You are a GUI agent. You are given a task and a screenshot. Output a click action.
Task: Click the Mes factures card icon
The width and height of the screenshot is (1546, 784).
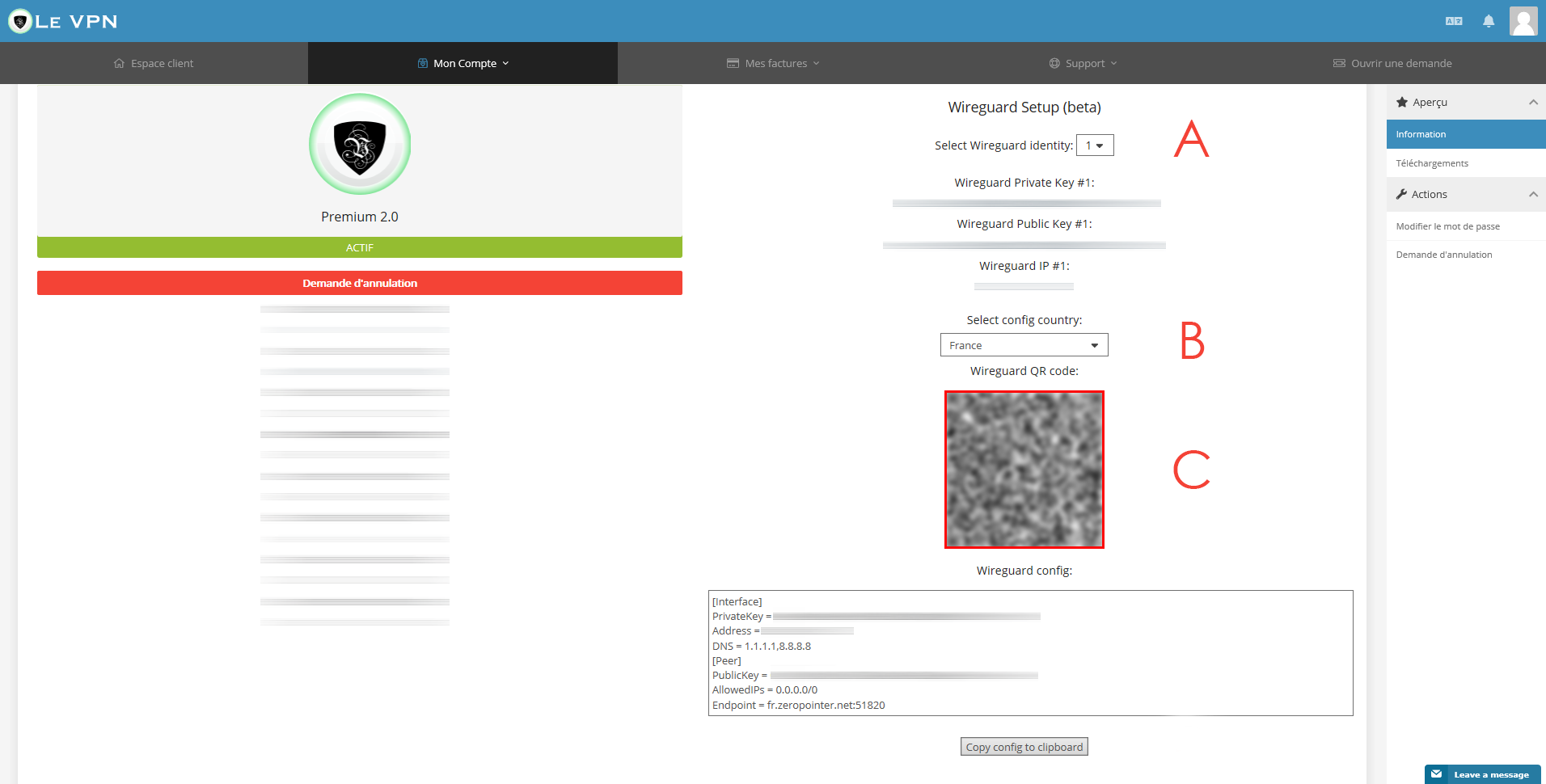733,63
